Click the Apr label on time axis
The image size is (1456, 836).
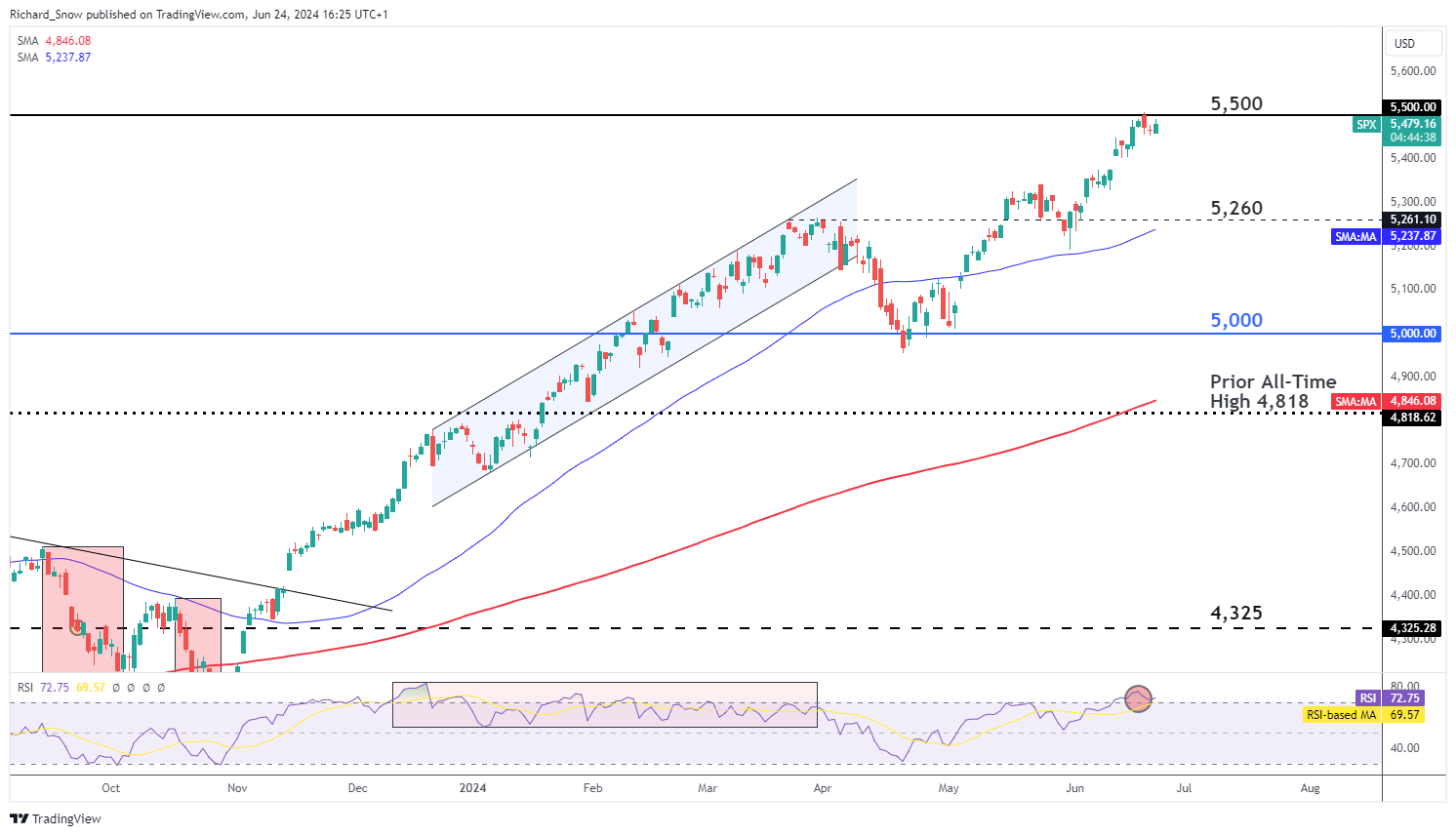[x=823, y=788]
